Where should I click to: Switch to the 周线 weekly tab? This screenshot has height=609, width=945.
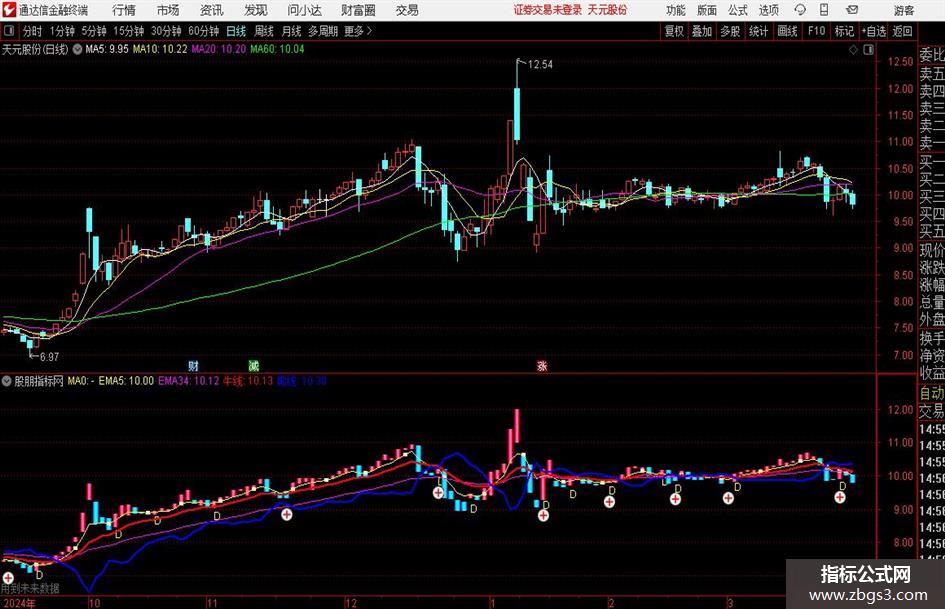264,31
